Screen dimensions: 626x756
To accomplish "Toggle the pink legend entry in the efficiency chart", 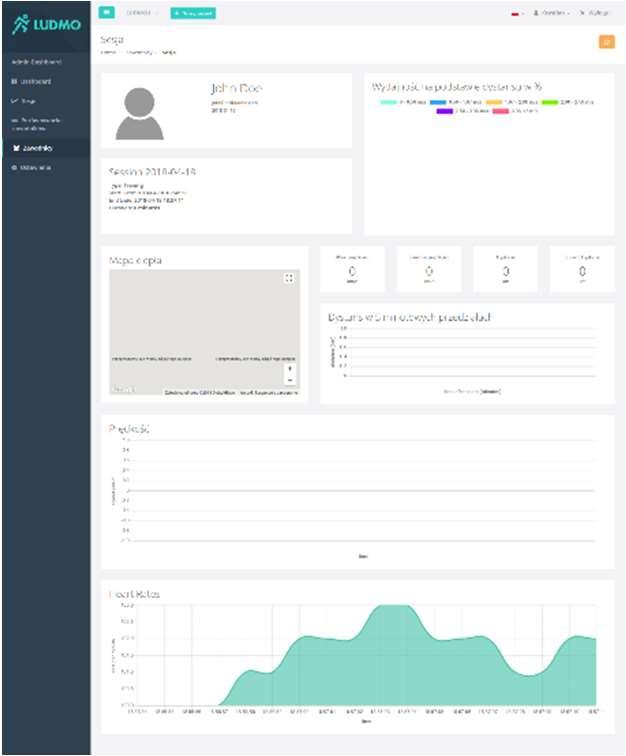I will 515,111.
